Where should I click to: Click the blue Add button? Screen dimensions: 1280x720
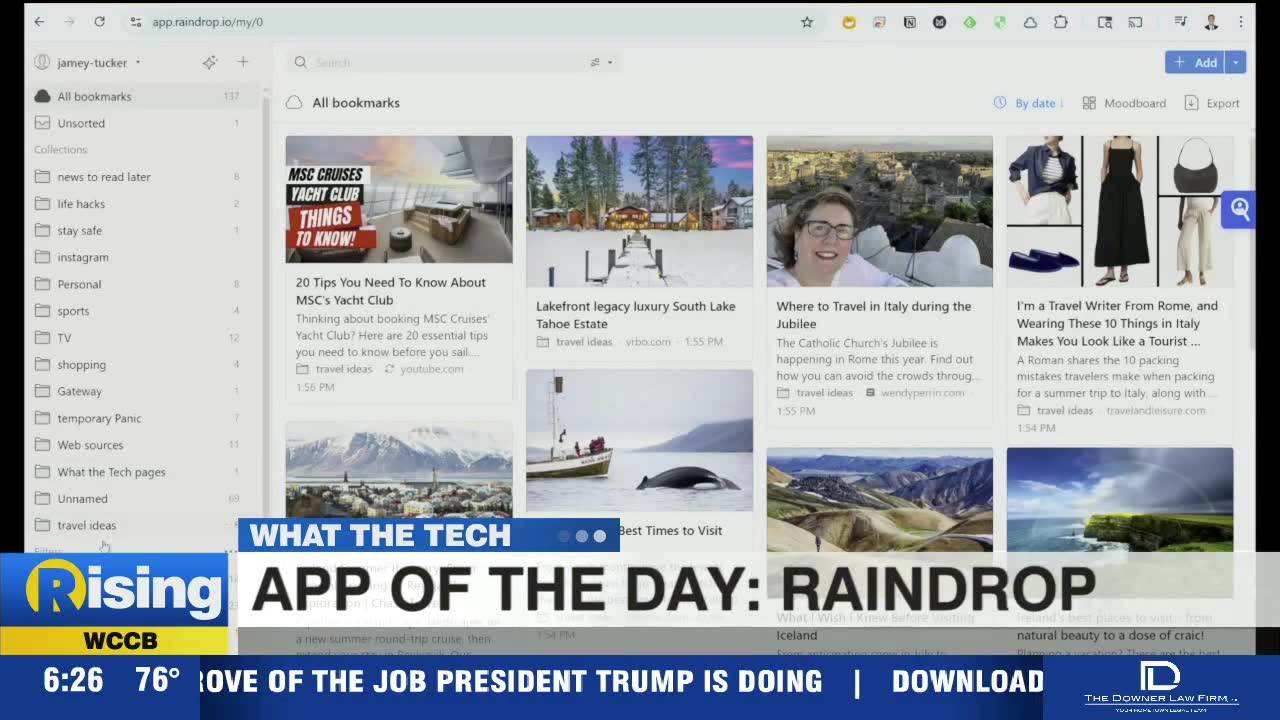pos(1195,62)
